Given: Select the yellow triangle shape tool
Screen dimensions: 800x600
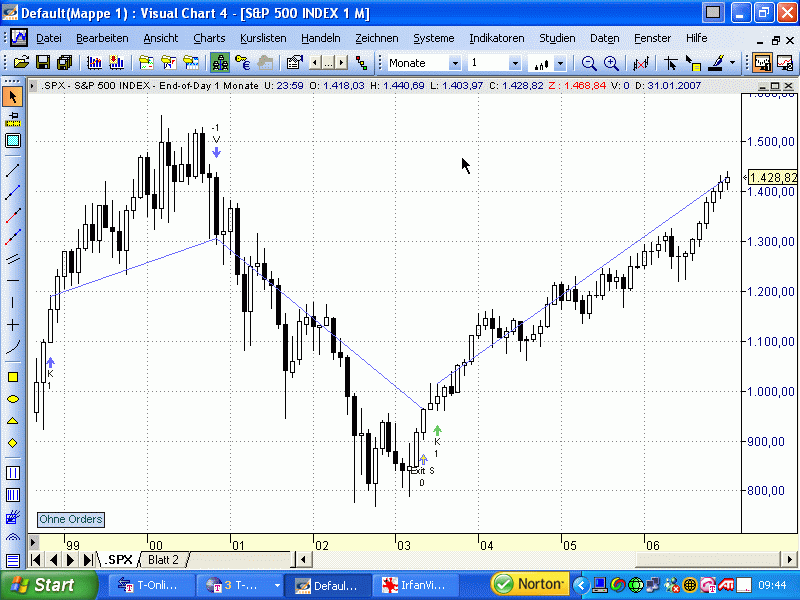Looking at the screenshot, I should [x=13, y=421].
